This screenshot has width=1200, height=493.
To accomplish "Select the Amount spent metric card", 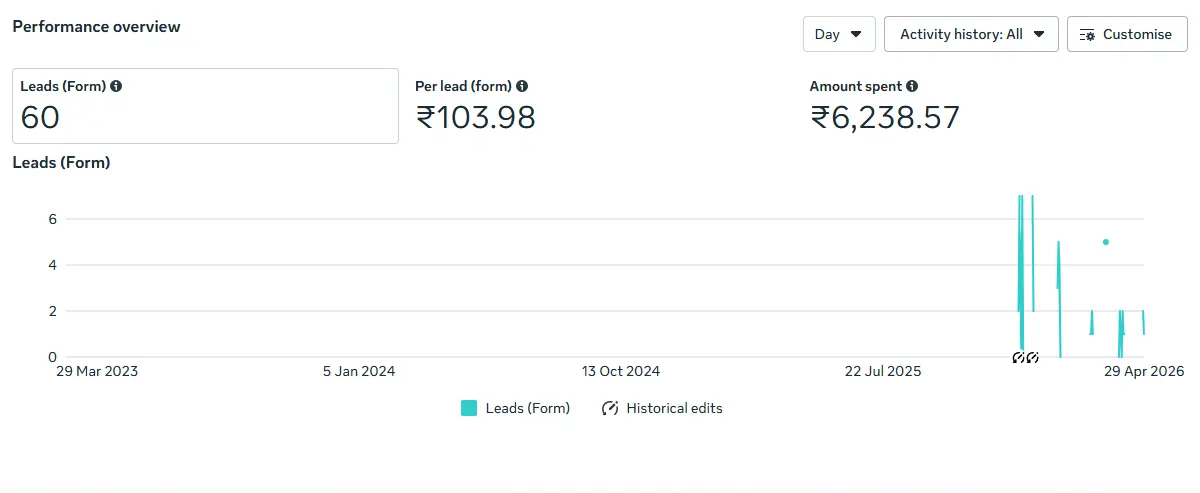I will click(995, 106).
